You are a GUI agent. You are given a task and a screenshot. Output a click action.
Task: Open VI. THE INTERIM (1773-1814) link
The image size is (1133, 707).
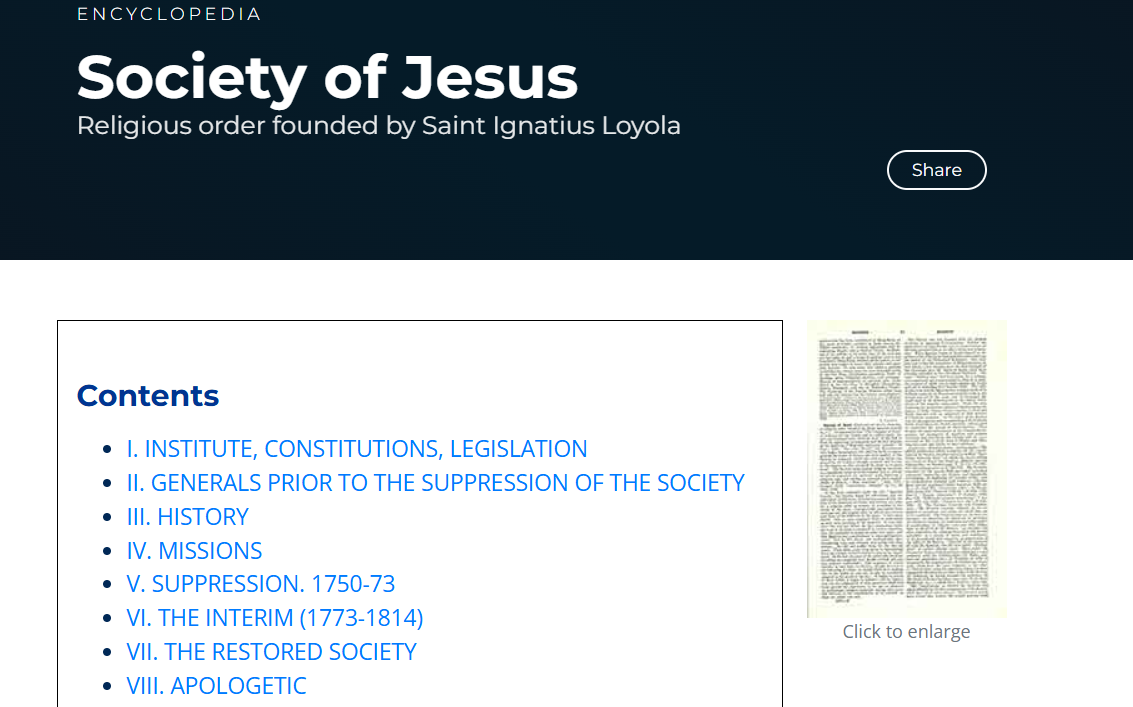275,618
